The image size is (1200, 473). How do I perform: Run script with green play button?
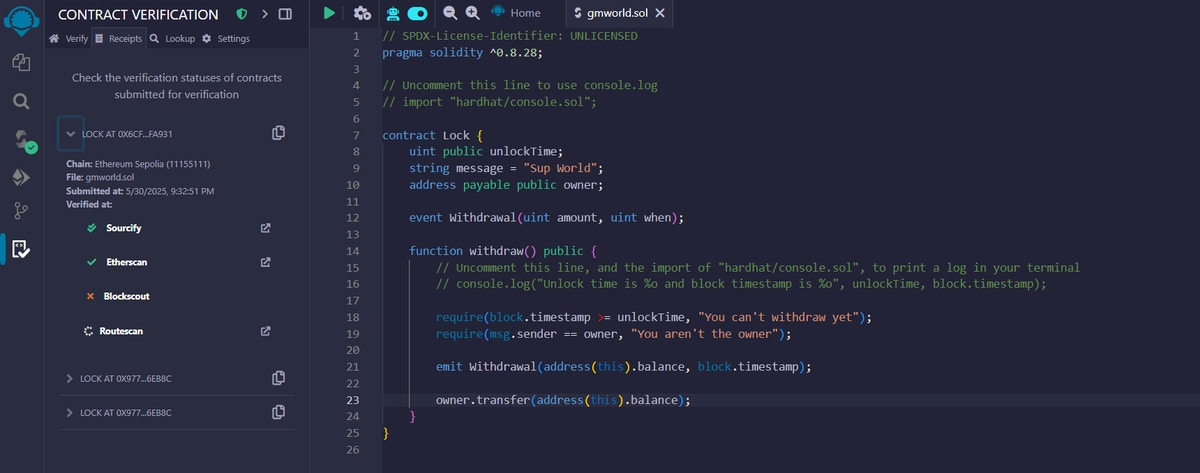point(330,13)
